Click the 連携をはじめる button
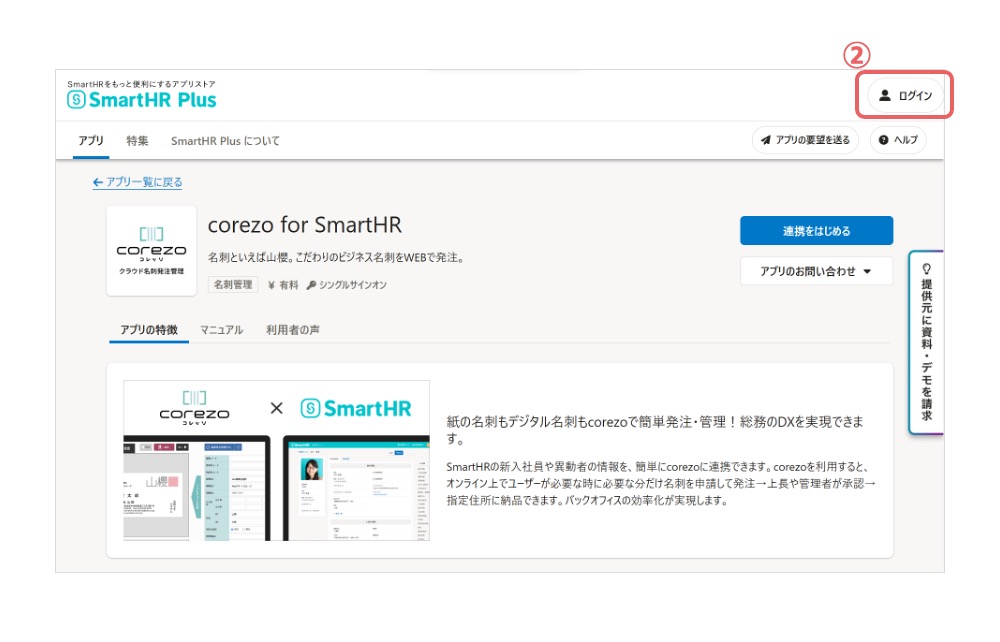 click(816, 231)
